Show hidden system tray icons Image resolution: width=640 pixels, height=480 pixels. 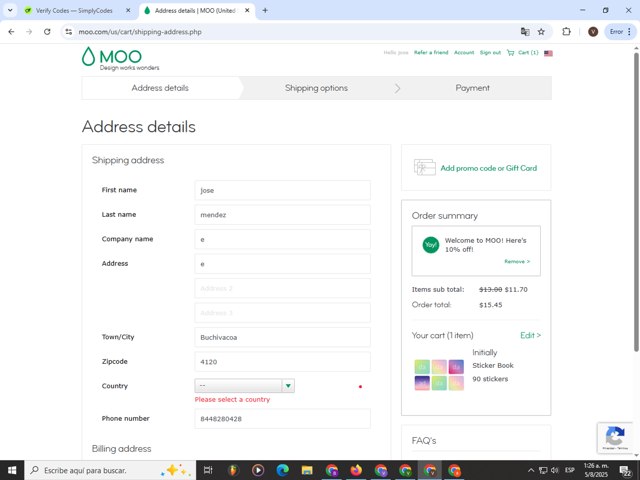531,470
